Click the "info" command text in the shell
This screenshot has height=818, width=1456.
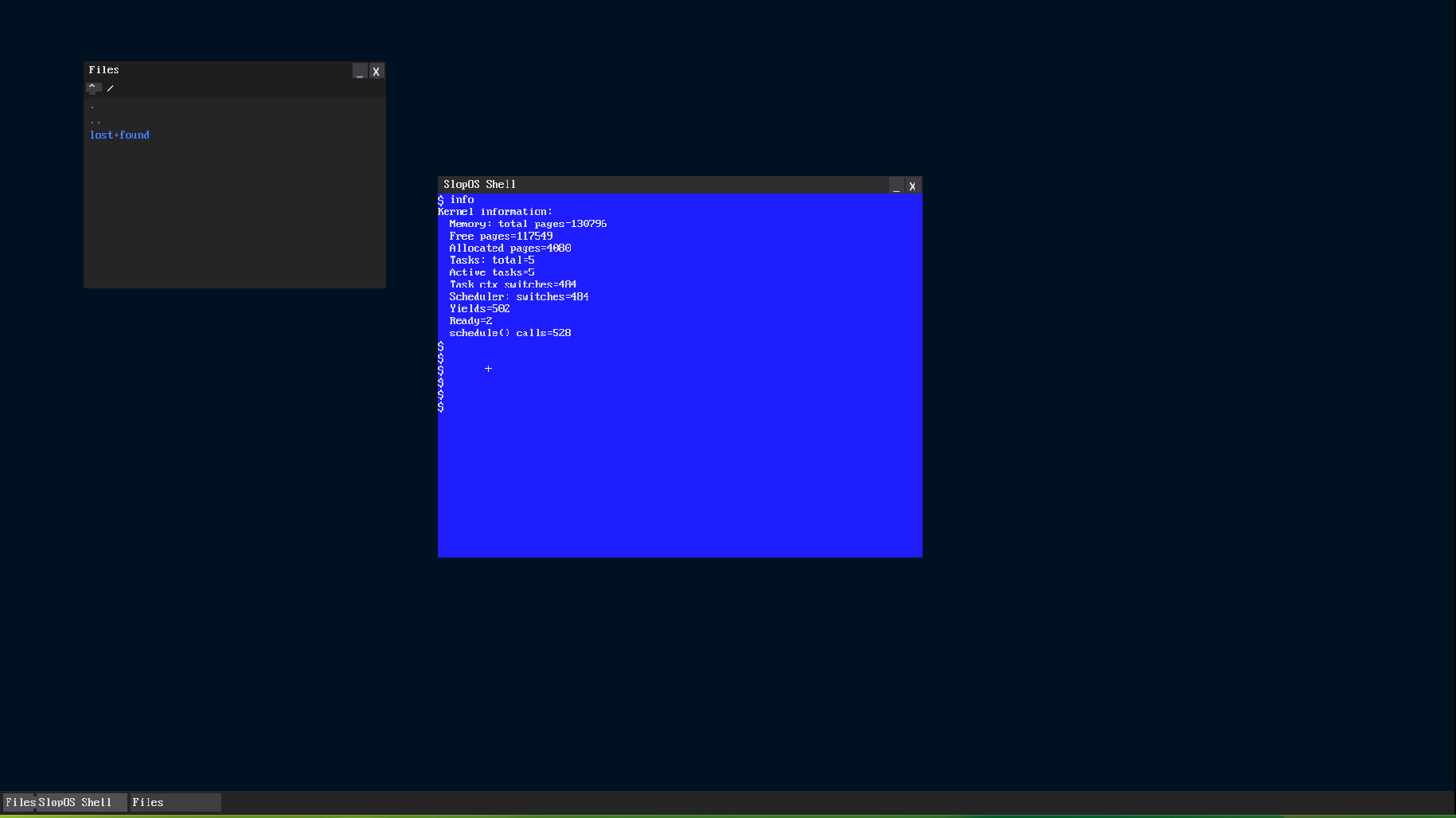[x=463, y=200]
